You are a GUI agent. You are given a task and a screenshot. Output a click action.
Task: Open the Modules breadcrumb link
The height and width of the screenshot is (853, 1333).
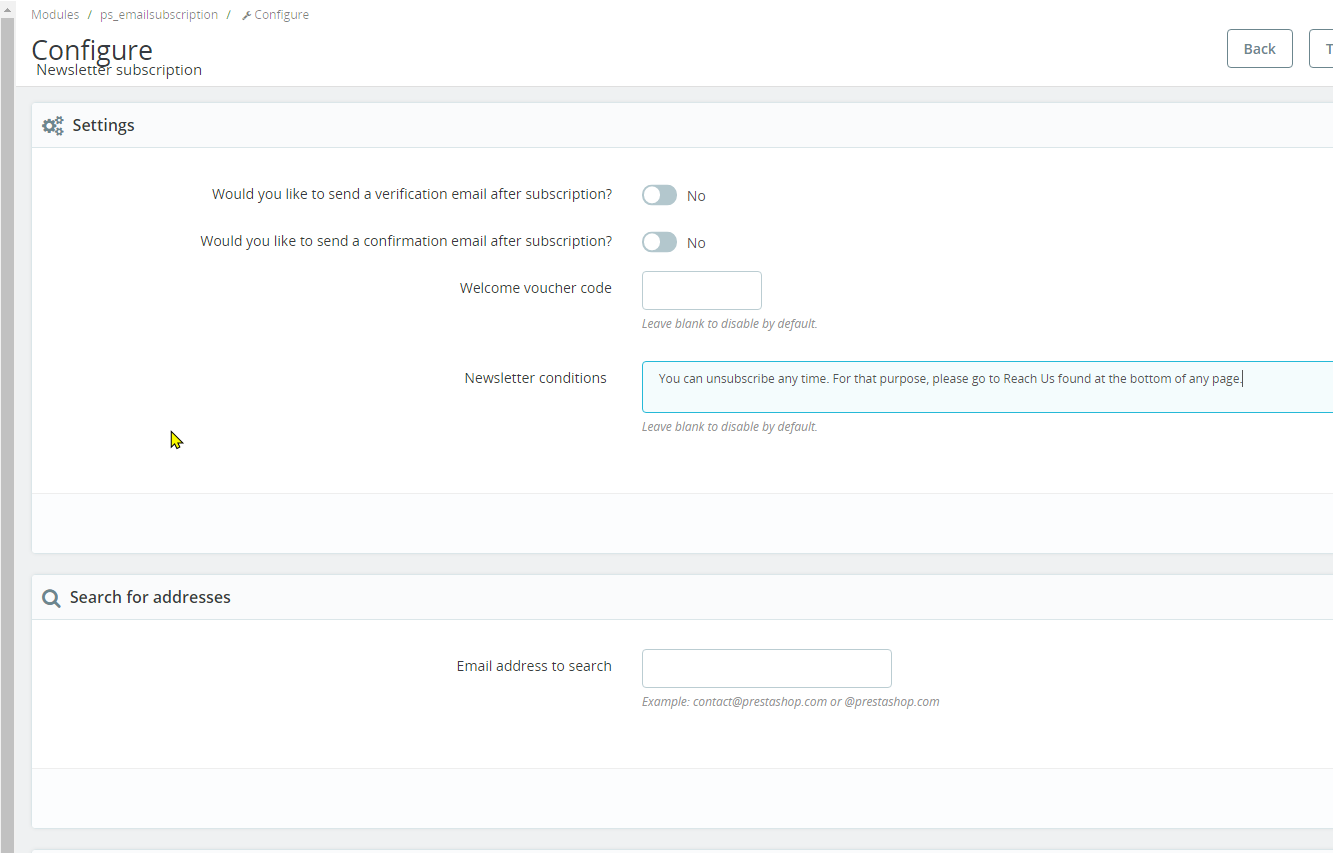[55, 15]
